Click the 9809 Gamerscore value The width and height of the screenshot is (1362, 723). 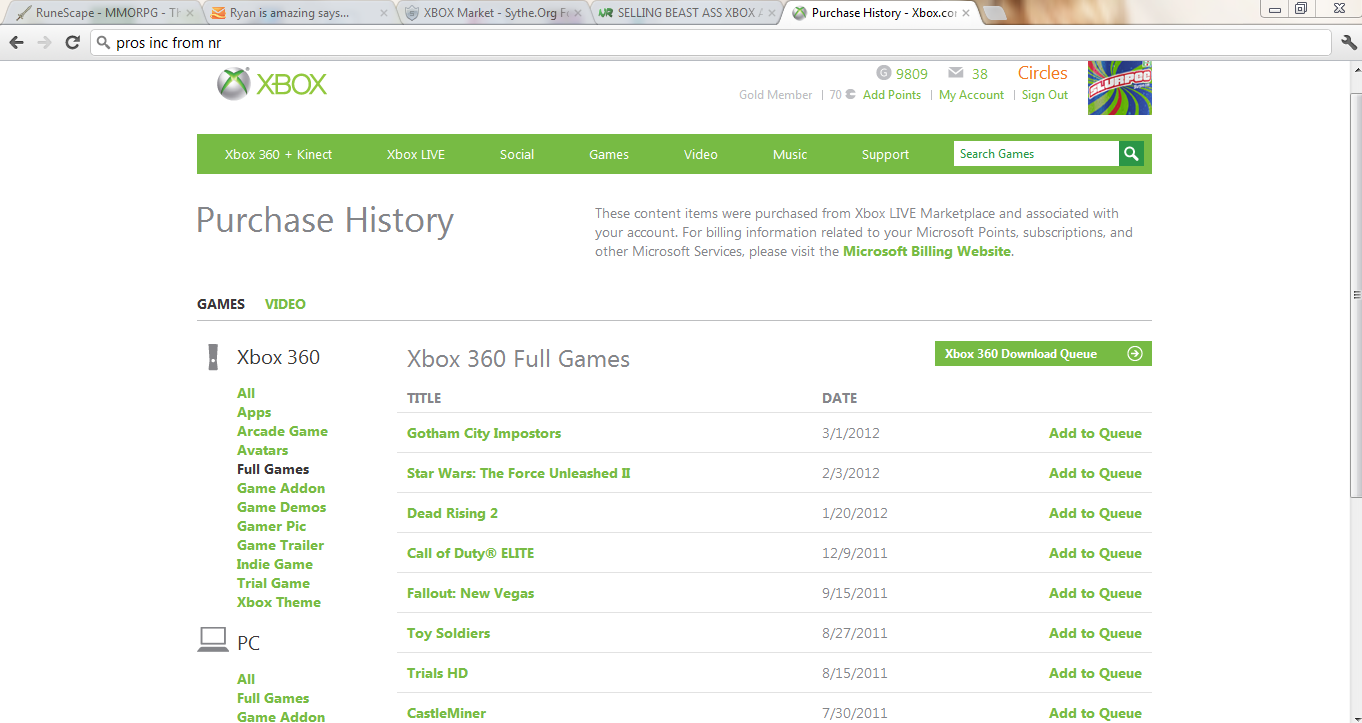pyautogui.click(x=912, y=73)
